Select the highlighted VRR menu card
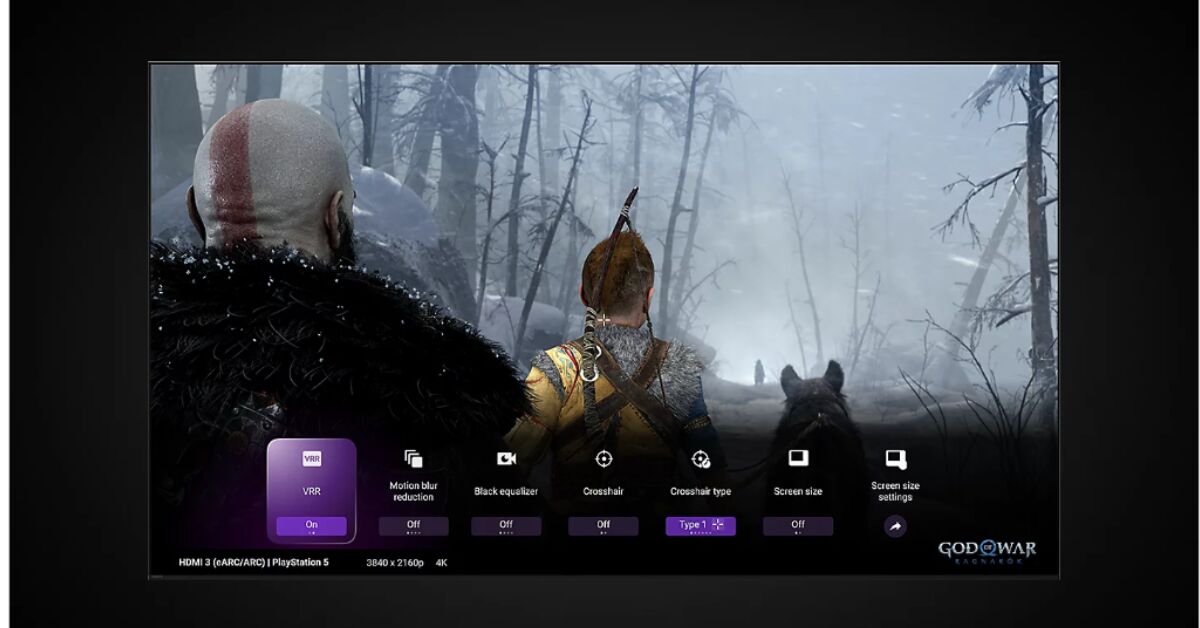 (x=313, y=488)
